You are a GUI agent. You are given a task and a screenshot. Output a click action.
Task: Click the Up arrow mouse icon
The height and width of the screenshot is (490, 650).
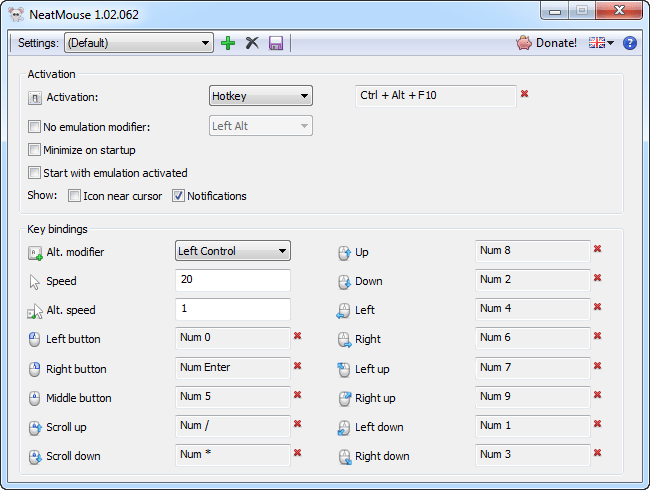[x=344, y=252]
